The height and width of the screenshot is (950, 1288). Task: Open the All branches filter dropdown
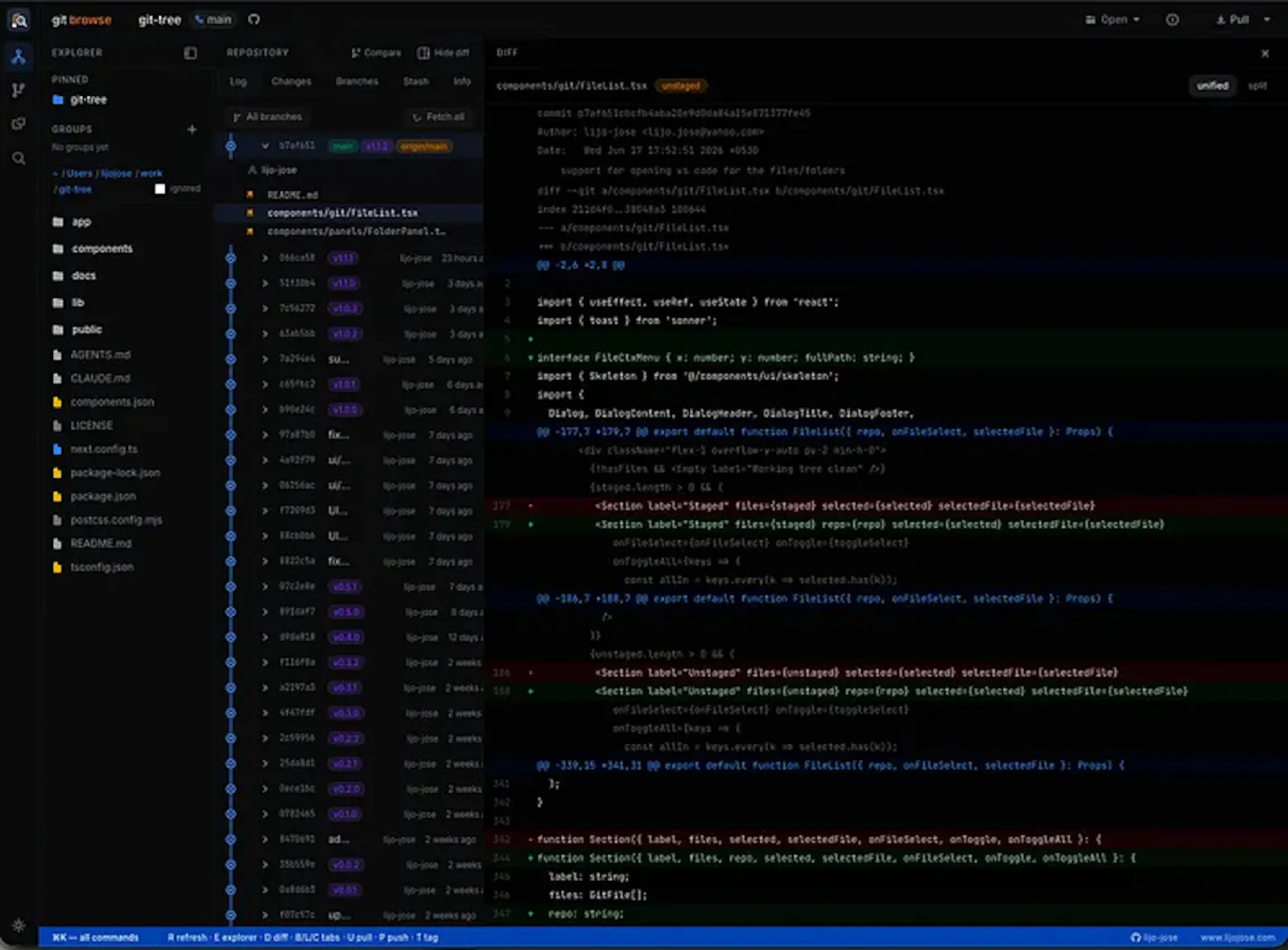click(x=268, y=117)
